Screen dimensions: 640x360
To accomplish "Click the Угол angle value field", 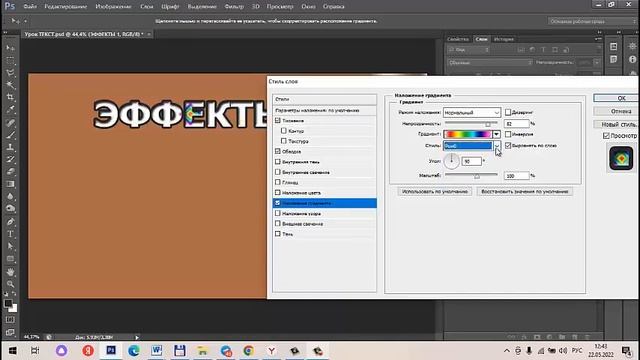I will coord(471,161).
